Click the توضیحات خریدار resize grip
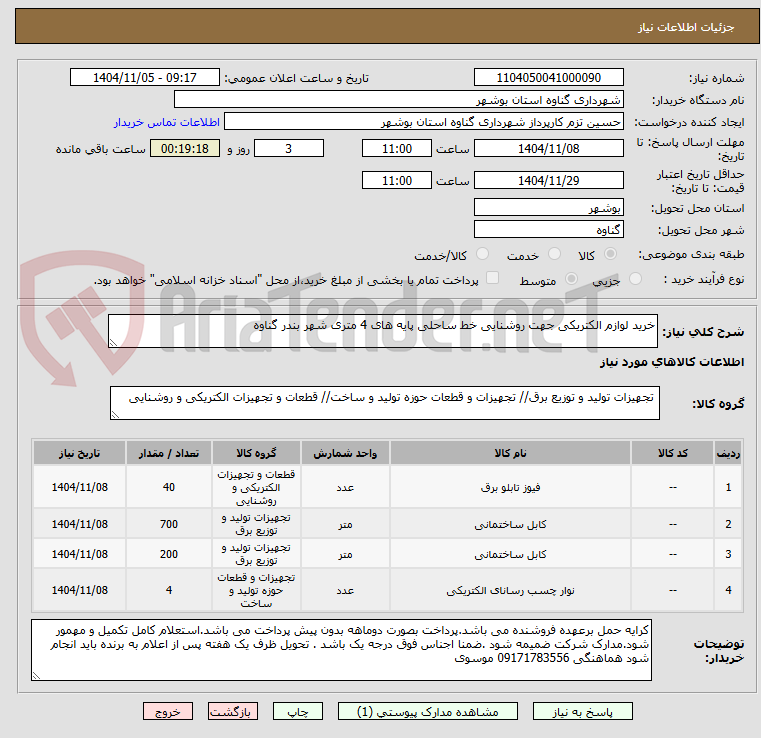 coord(36,675)
